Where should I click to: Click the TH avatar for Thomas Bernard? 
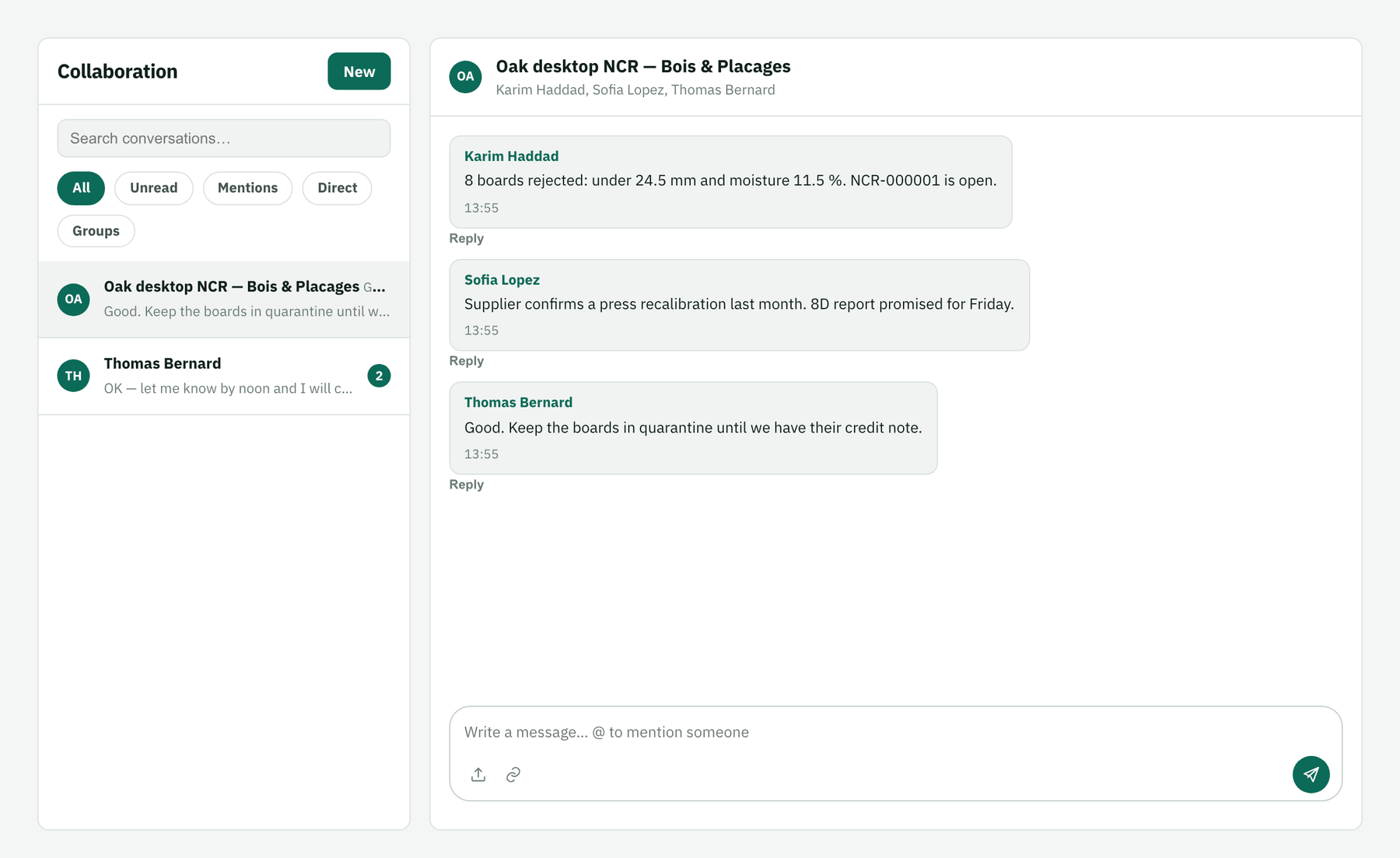point(73,376)
